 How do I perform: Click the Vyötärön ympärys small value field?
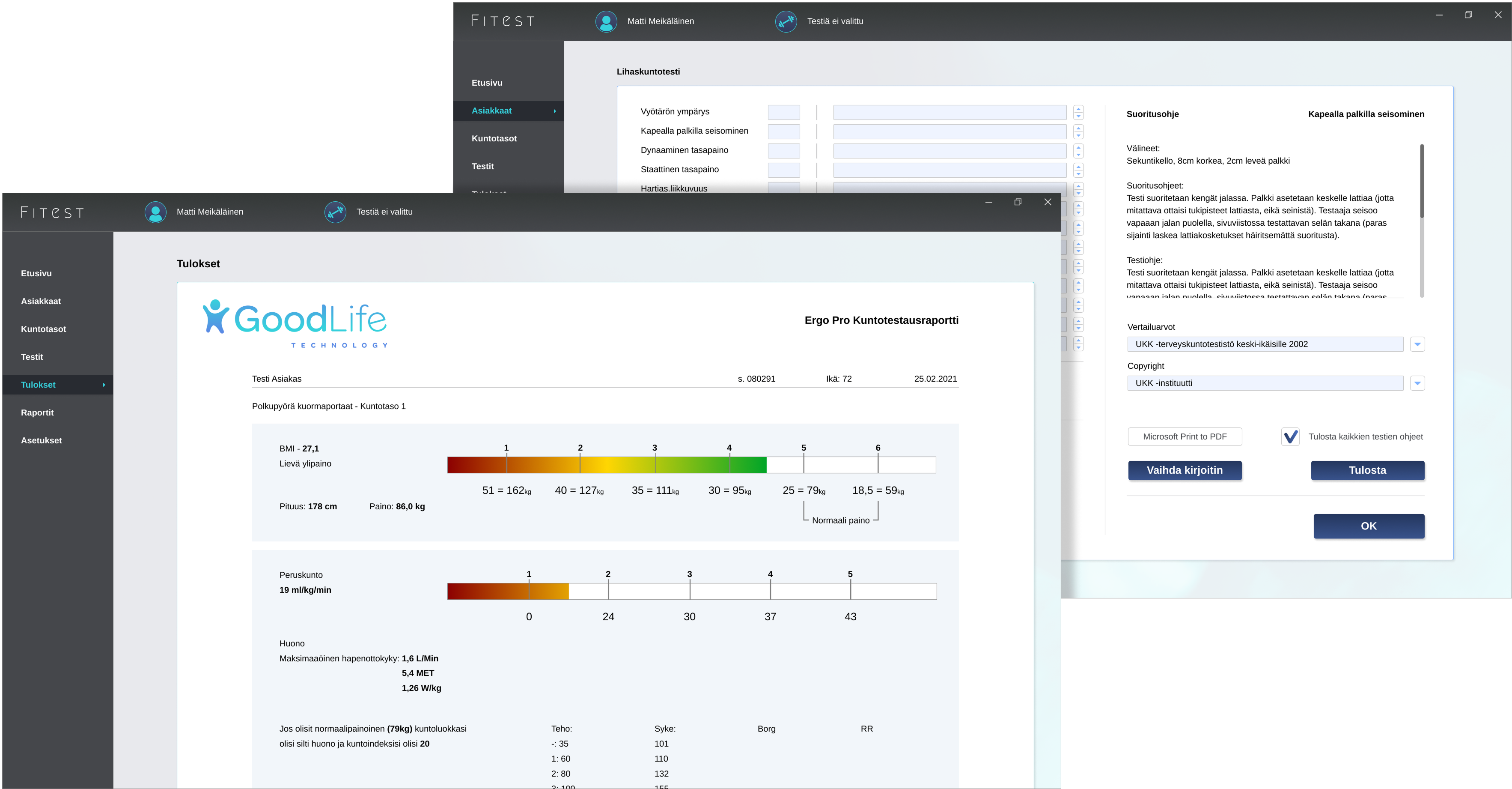(783, 112)
